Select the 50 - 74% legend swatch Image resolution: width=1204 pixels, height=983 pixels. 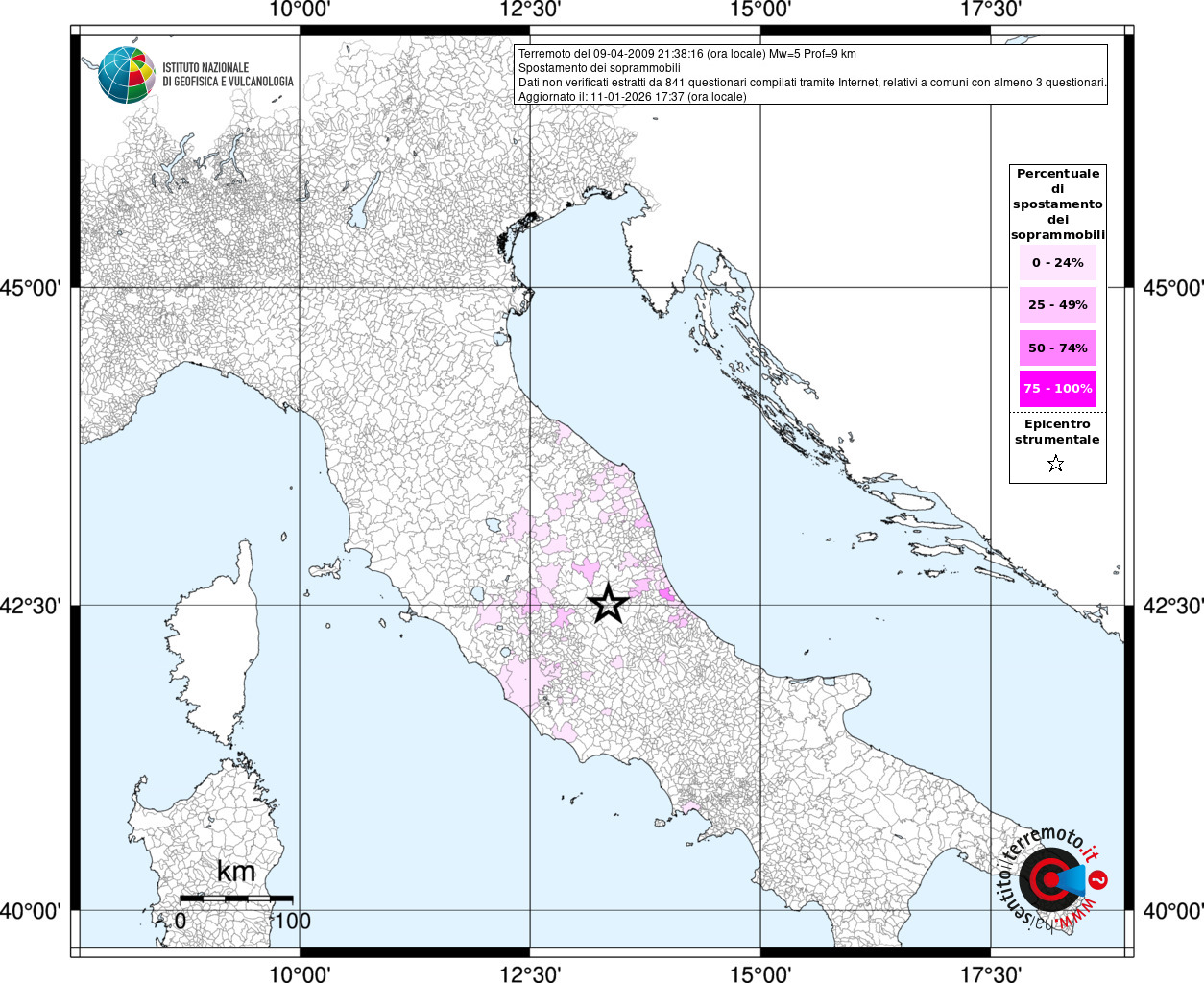(x=1058, y=348)
